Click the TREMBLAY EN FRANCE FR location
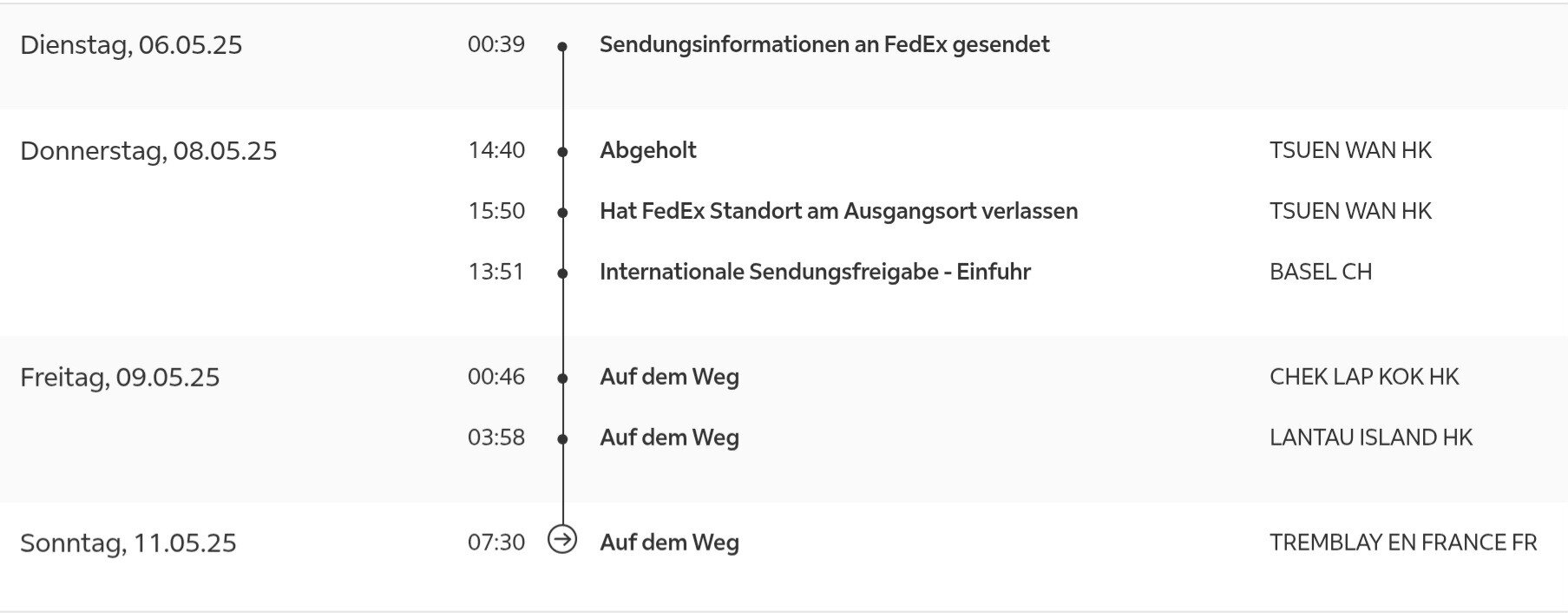The height and width of the screenshot is (613, 1568). coord(1402,543)
